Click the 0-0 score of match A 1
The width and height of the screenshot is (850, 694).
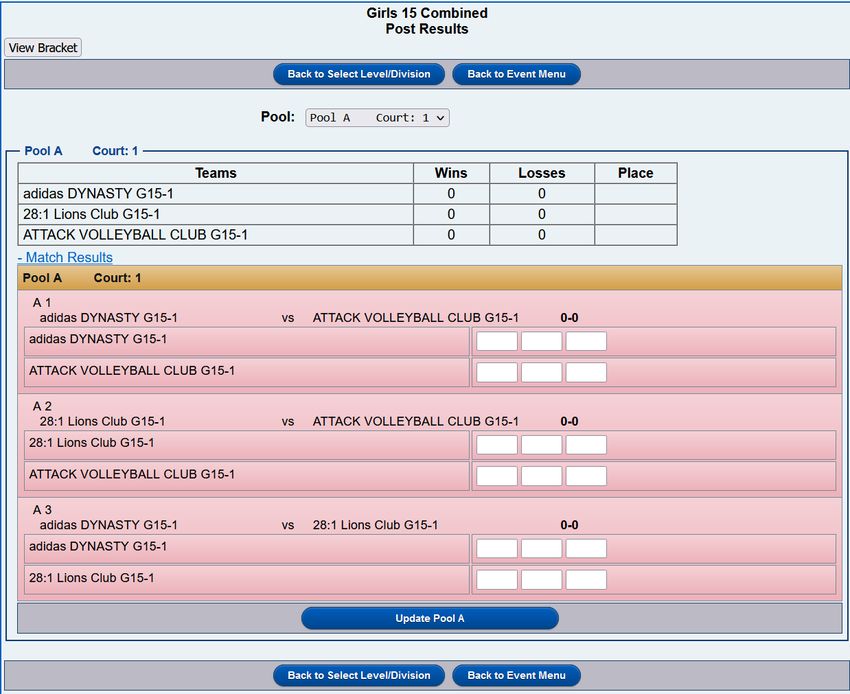point(569,318)
